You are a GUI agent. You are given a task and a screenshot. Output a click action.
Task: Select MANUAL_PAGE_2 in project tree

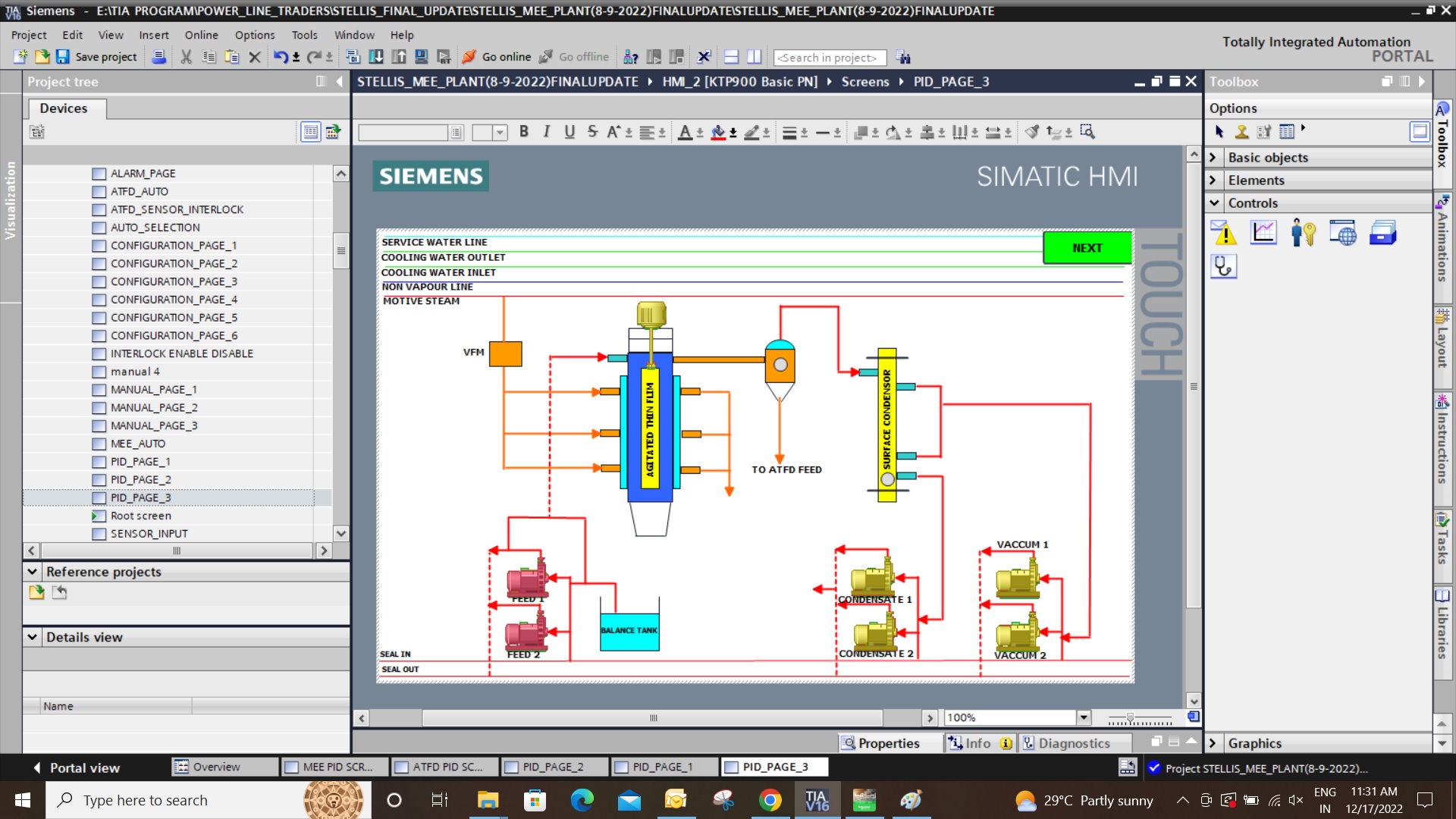point(154,408)
